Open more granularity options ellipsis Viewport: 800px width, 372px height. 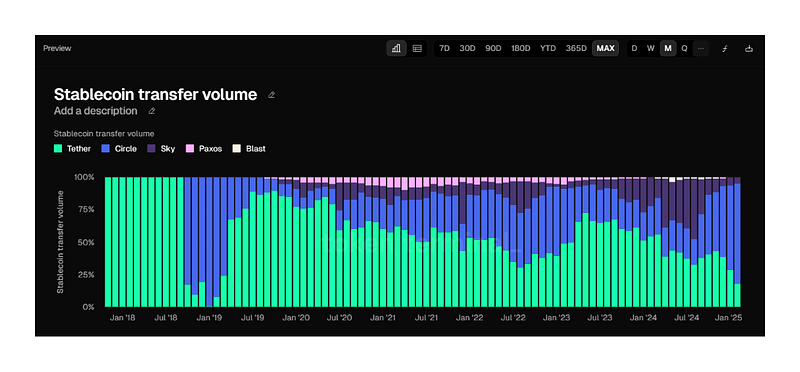click(701, 48)
